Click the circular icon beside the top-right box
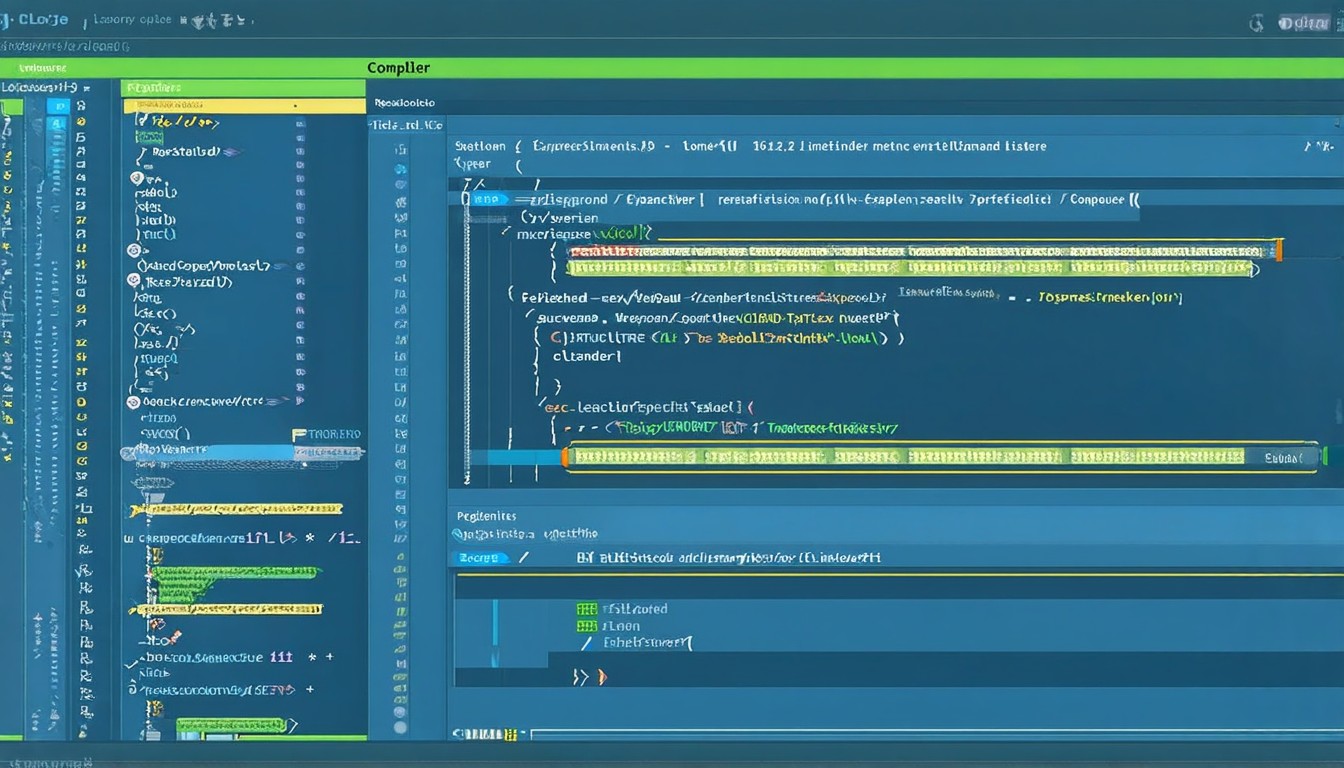 (x=1256, y=23)
